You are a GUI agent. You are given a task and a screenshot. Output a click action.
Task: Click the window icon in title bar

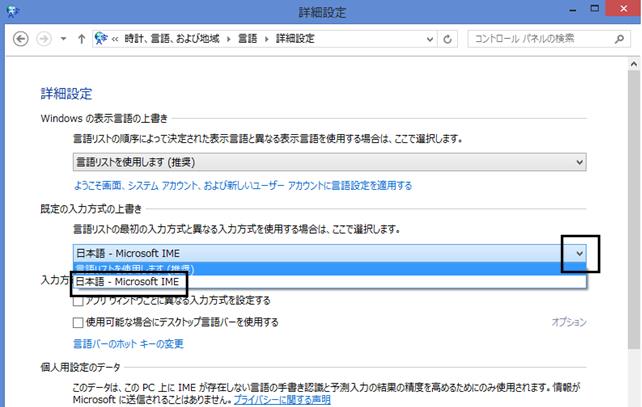[x=12, y=11]
